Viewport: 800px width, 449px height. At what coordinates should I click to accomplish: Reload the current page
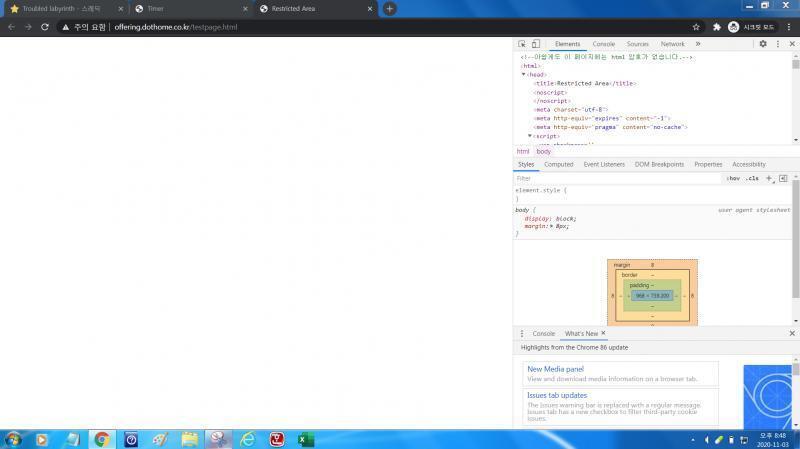click(45, 27)
